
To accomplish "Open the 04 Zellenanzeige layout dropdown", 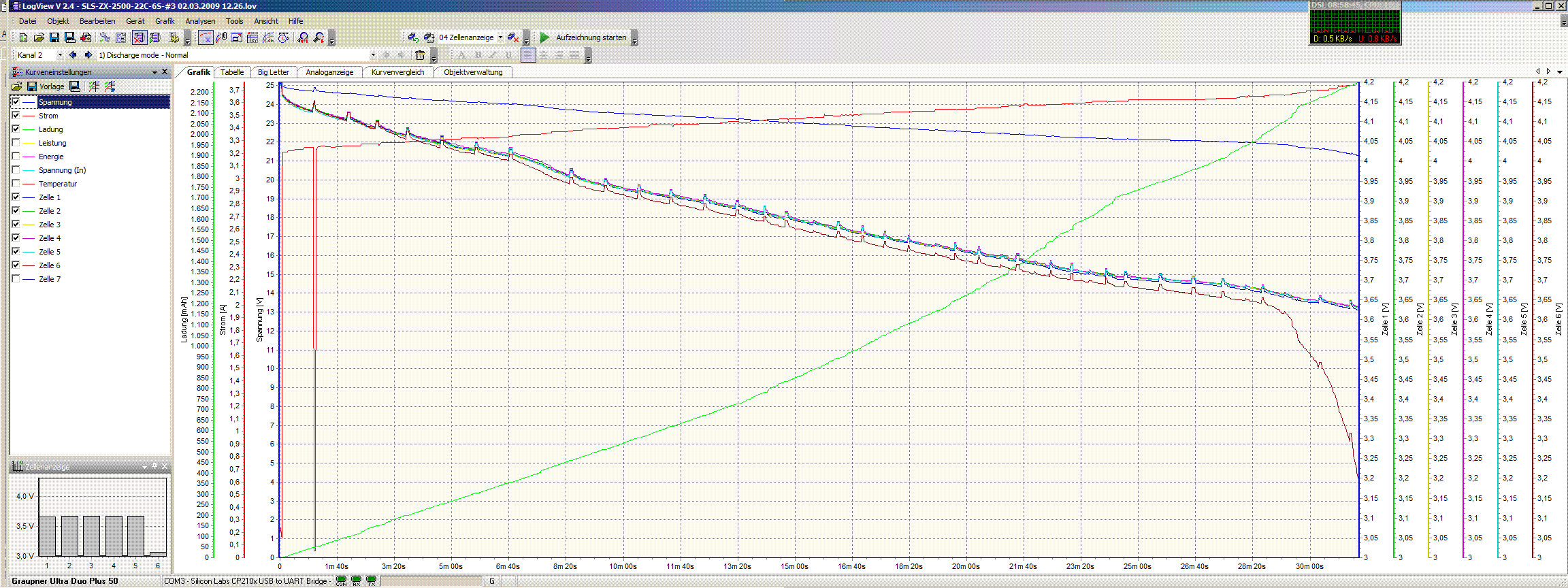I will (x=500, y=38).
